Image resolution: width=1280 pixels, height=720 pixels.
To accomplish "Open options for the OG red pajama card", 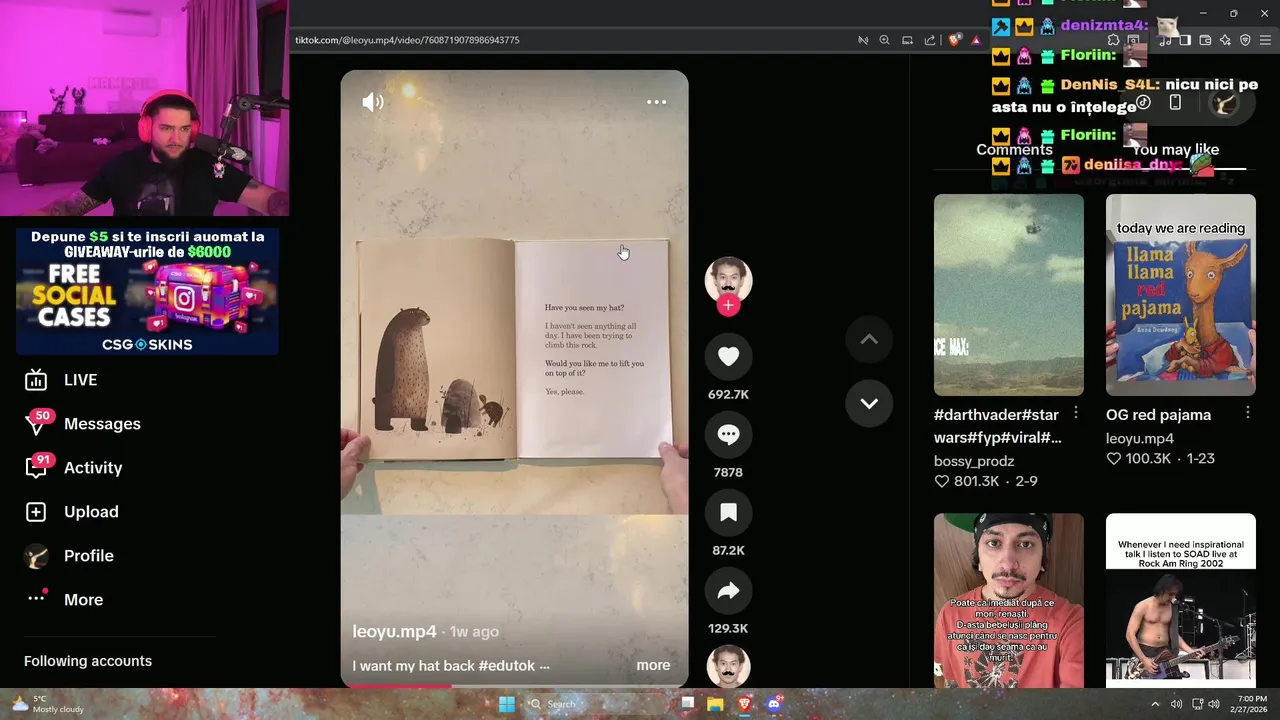I will point(1248,413).
